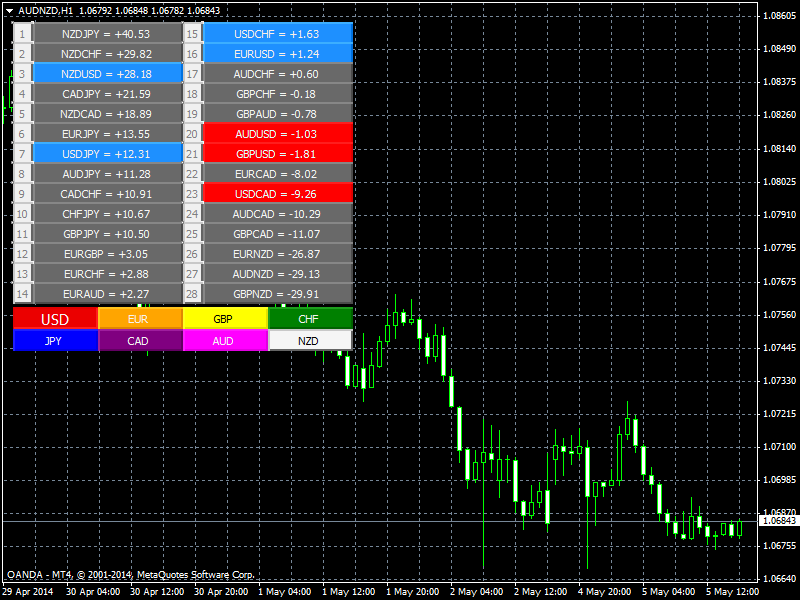Open the chart menu triangle beside AUDNZD,H1
Screen dimensions: 800x600
(x=9, y=9)
